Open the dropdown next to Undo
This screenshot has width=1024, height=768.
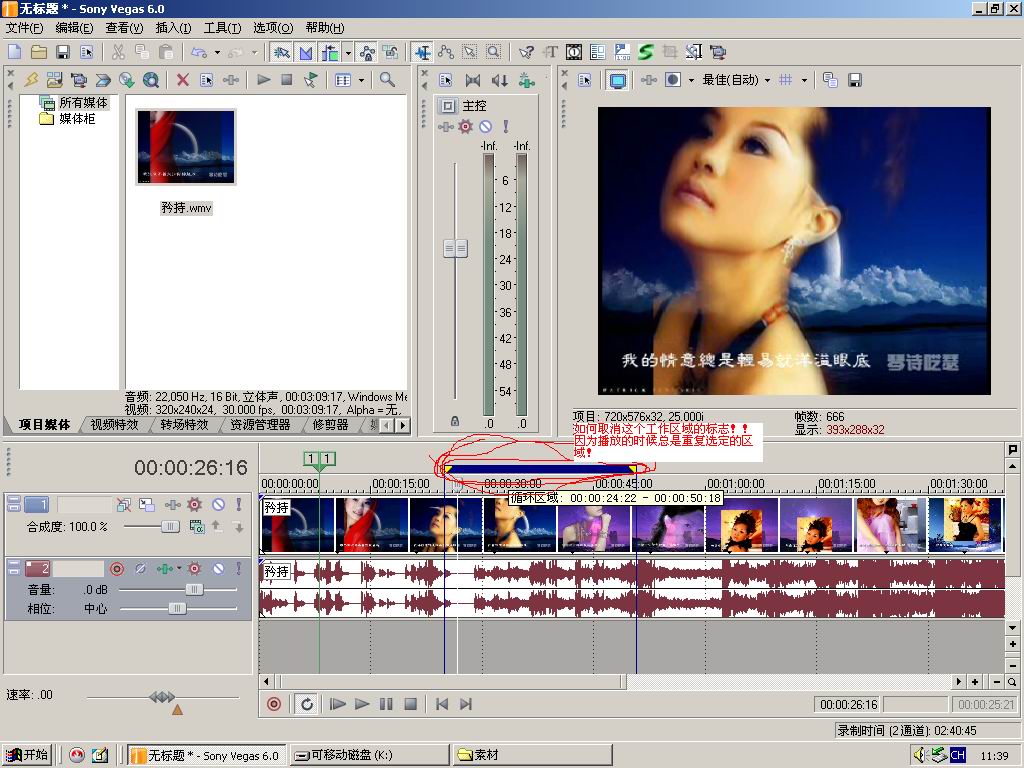point(217,52)
